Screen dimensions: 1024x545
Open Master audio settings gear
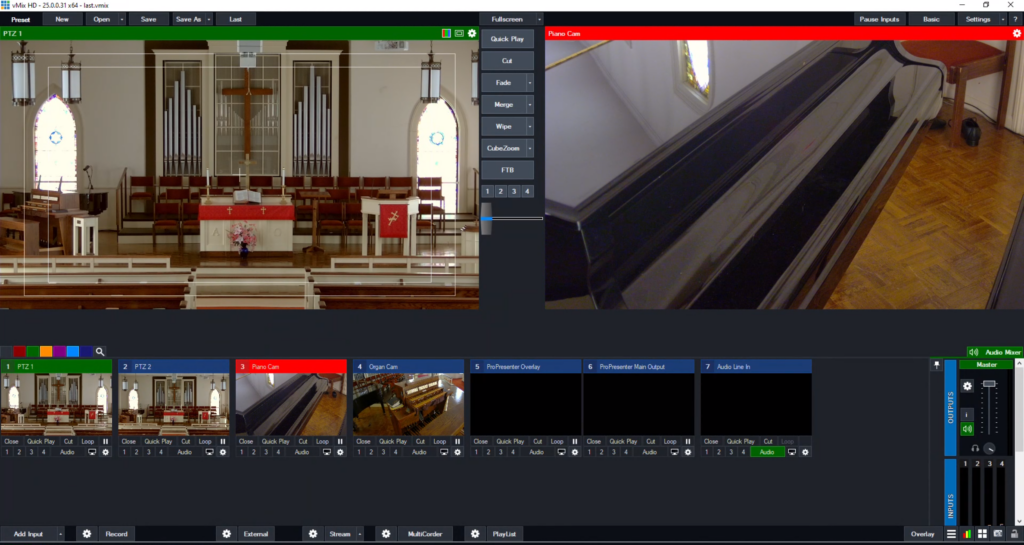967,386
